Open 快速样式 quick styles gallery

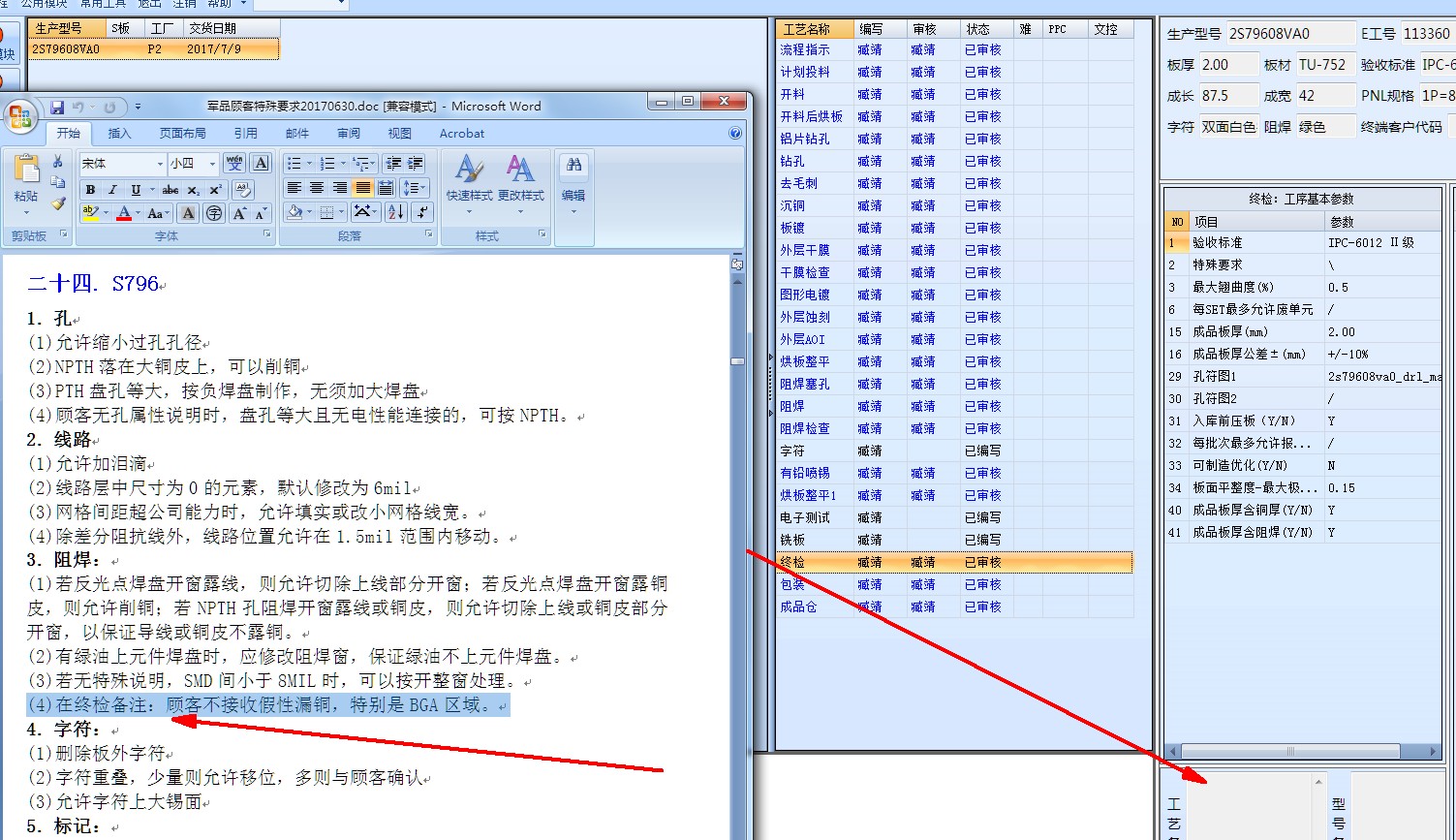(x=469, y=185)
